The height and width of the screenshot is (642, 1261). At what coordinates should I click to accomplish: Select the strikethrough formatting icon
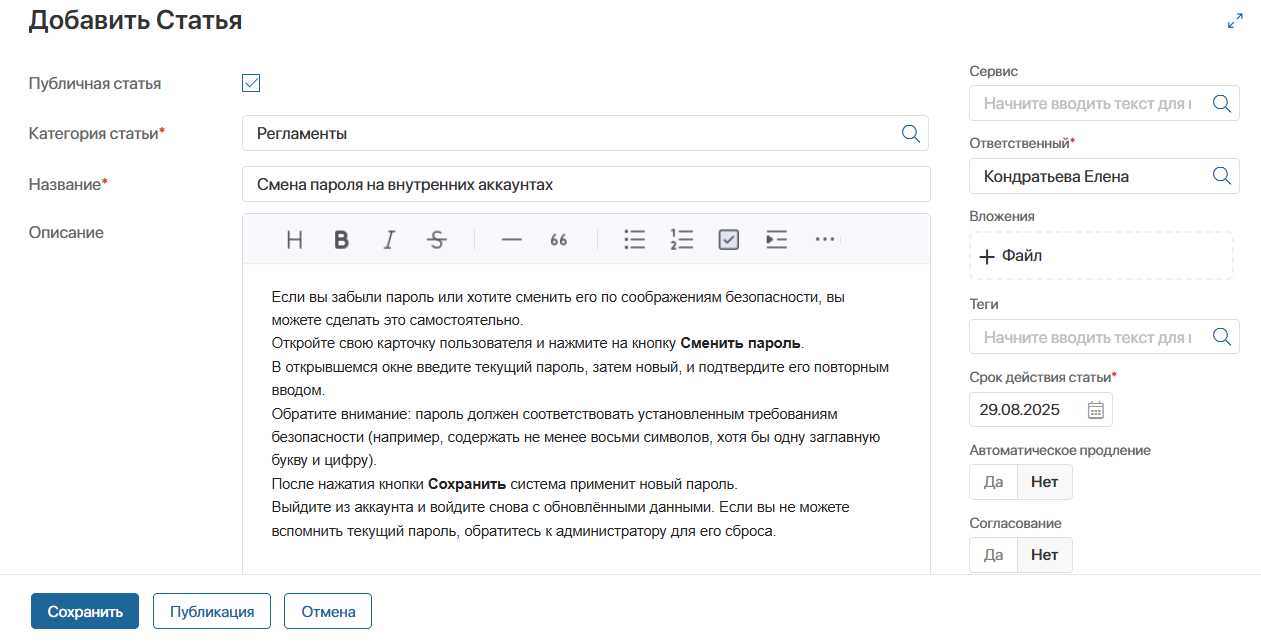[x=436, y=239]
